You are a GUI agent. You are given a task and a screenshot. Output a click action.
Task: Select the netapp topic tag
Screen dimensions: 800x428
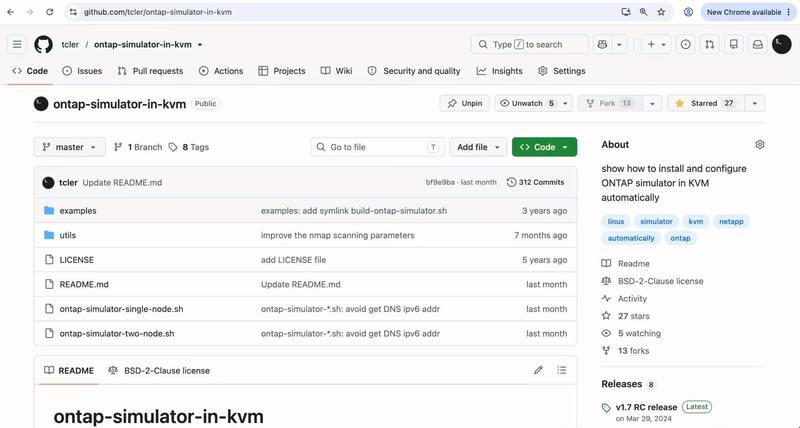[x=731, y=221]
